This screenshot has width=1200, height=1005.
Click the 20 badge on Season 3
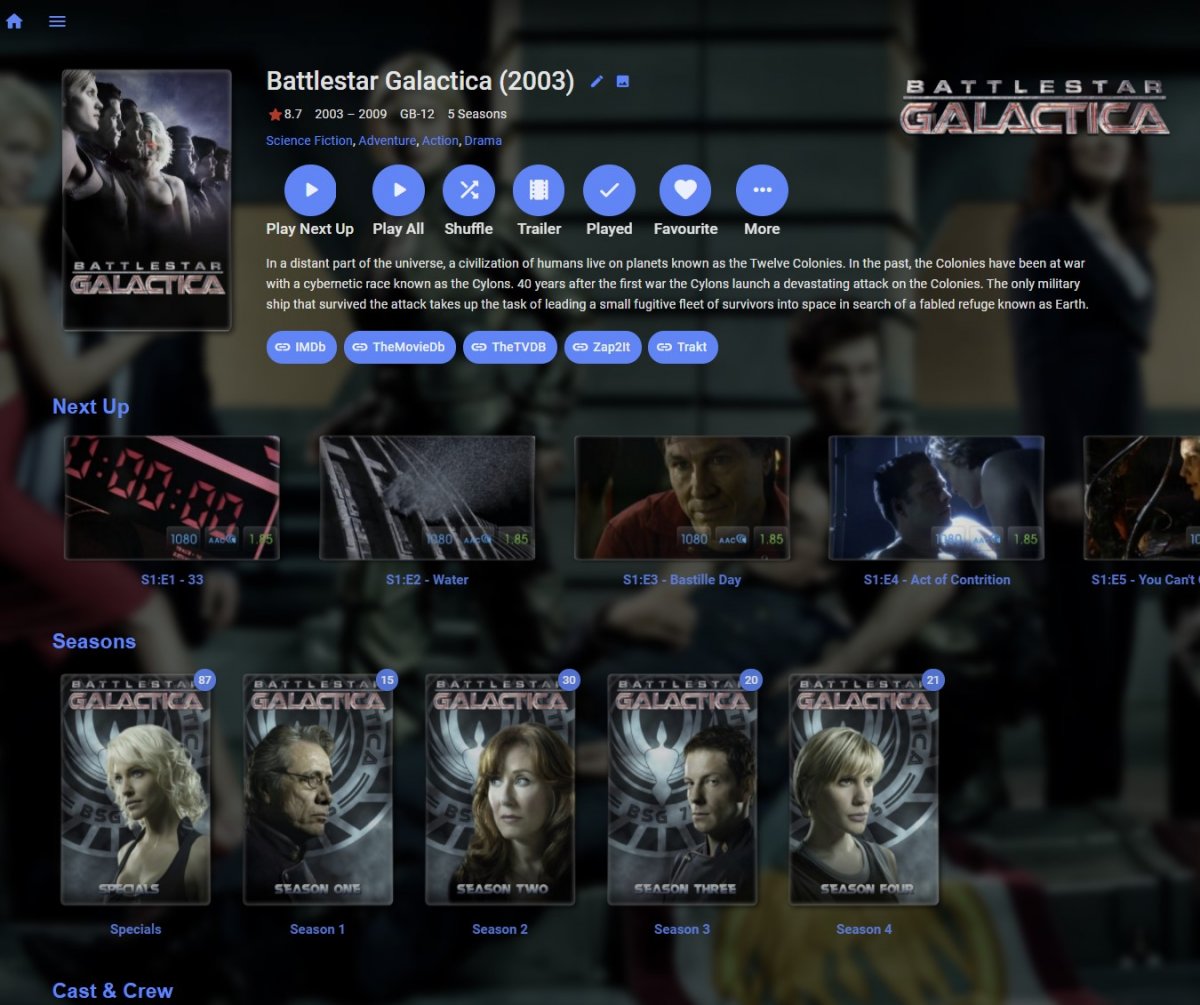[751, 680]
